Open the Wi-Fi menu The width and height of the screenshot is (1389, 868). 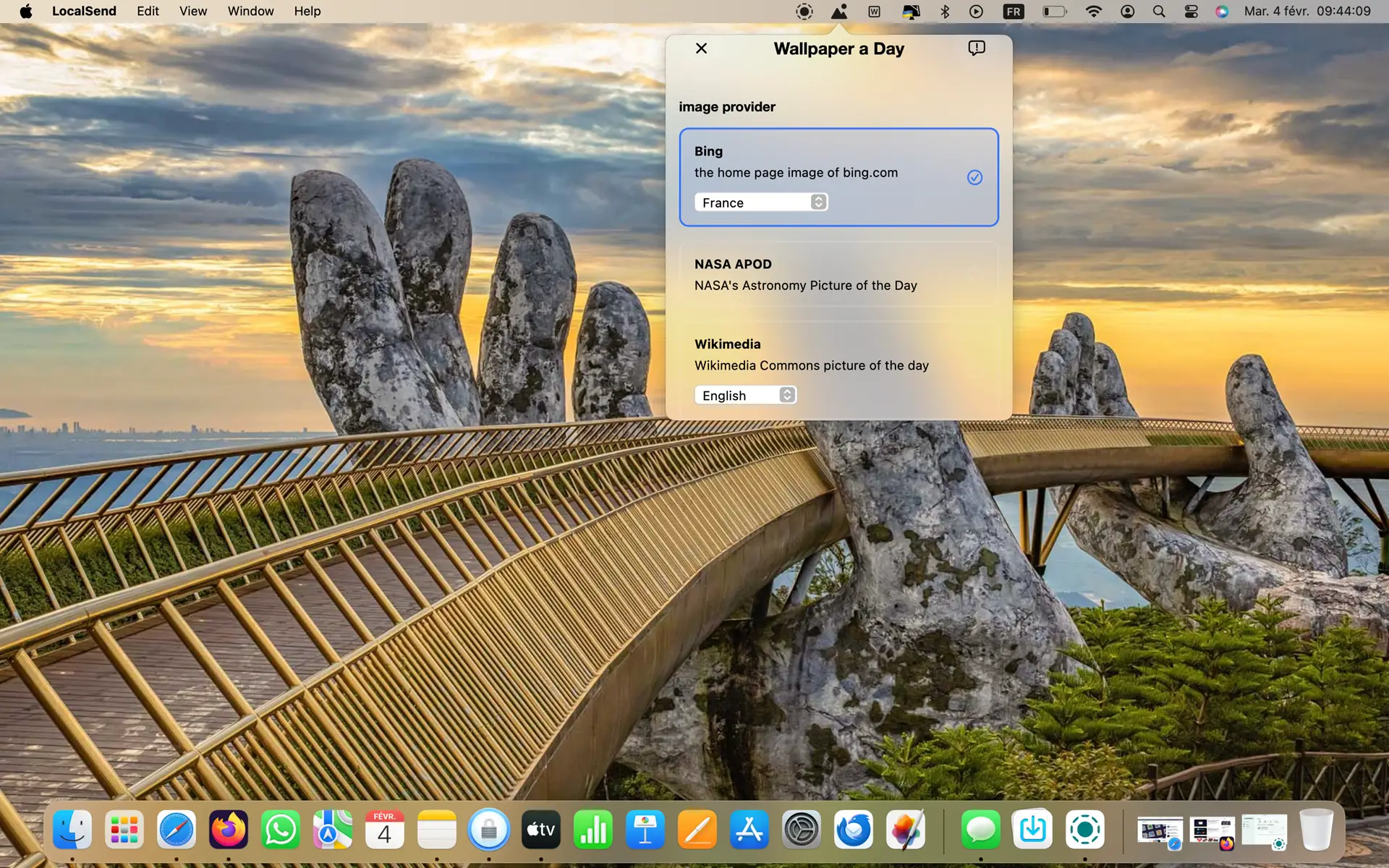tap(1094, 12)
